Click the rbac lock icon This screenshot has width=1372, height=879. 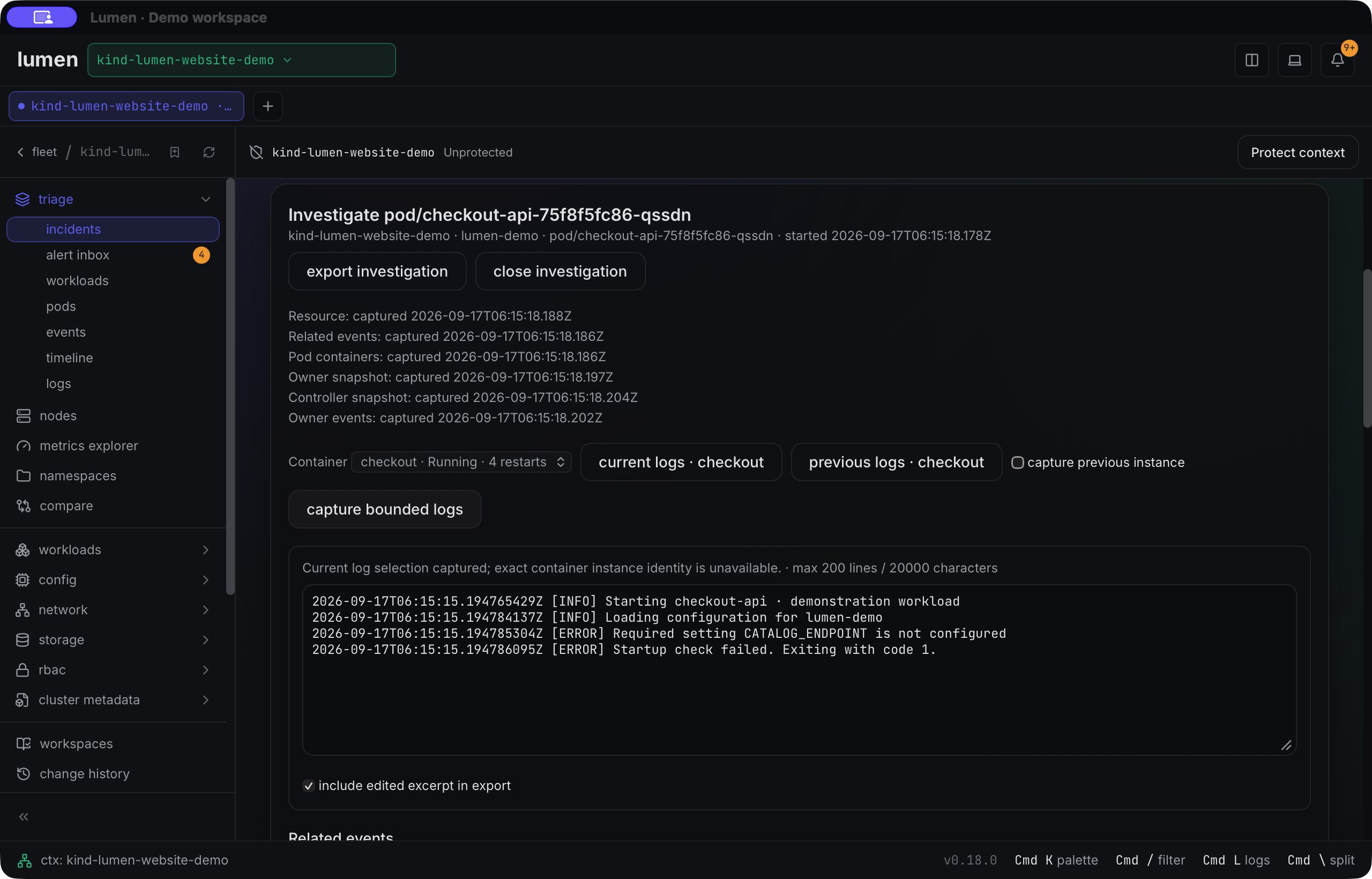tap(23, 669)
